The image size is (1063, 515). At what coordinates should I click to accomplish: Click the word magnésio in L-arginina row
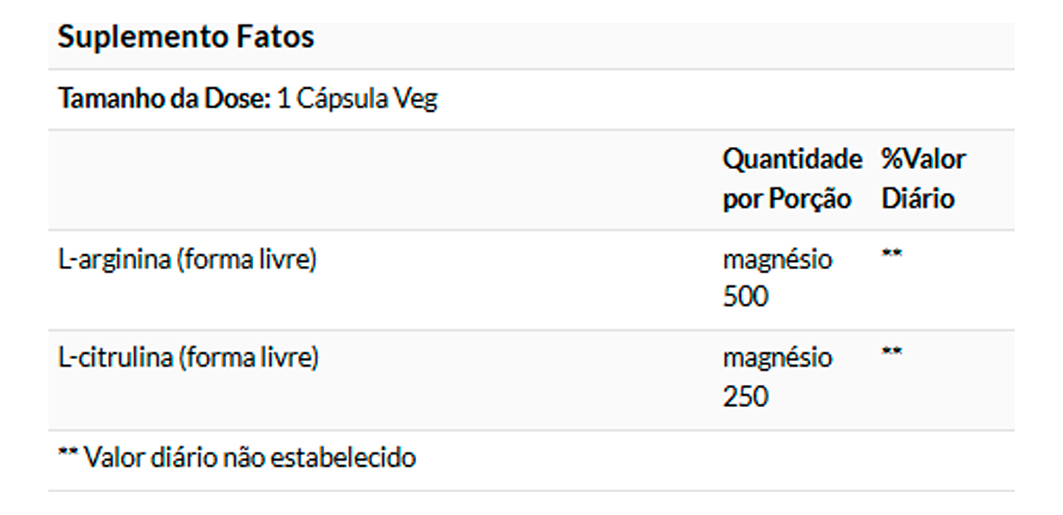point(777,259)
